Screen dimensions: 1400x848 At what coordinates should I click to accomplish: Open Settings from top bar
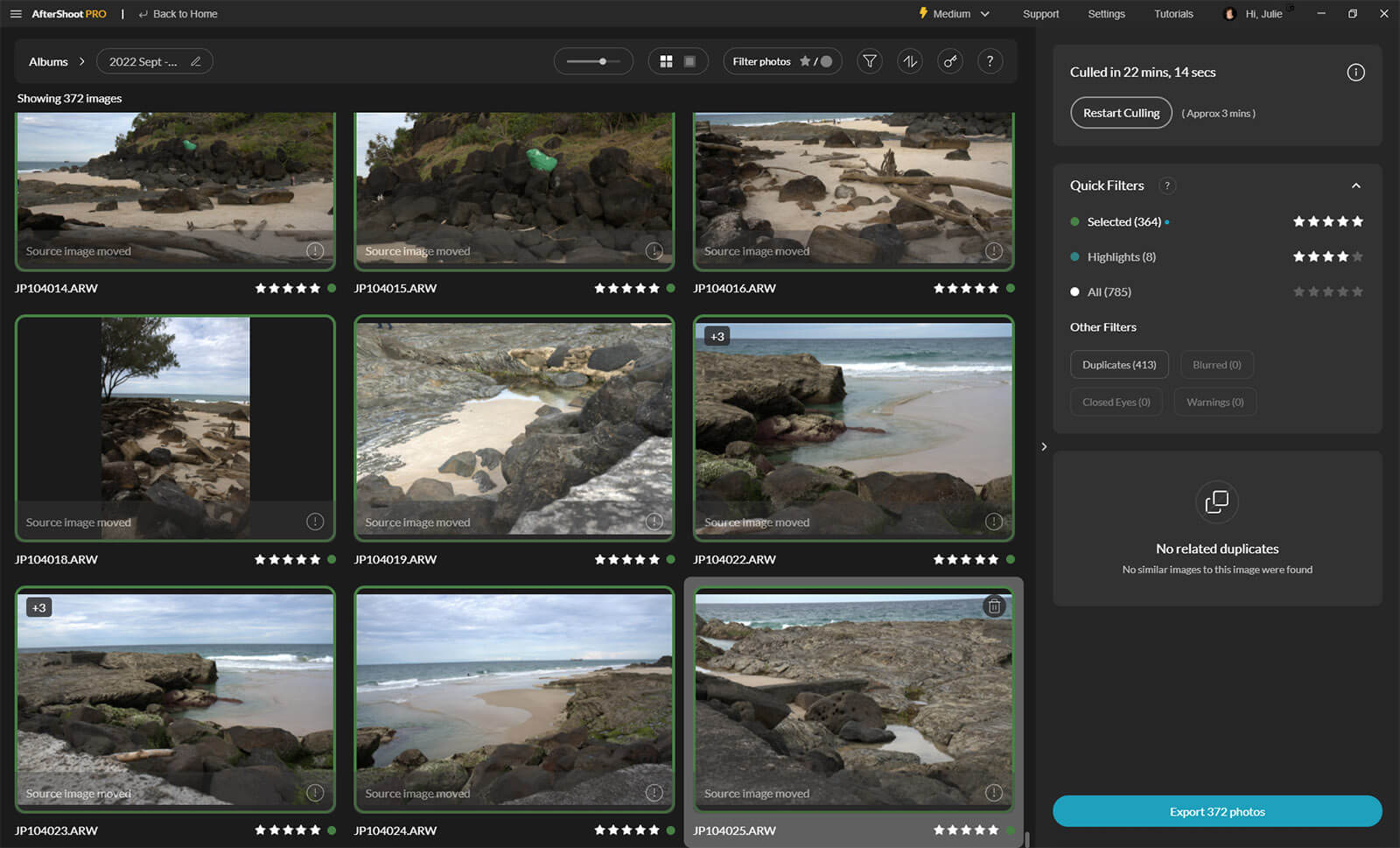[x=1106, y=14]
